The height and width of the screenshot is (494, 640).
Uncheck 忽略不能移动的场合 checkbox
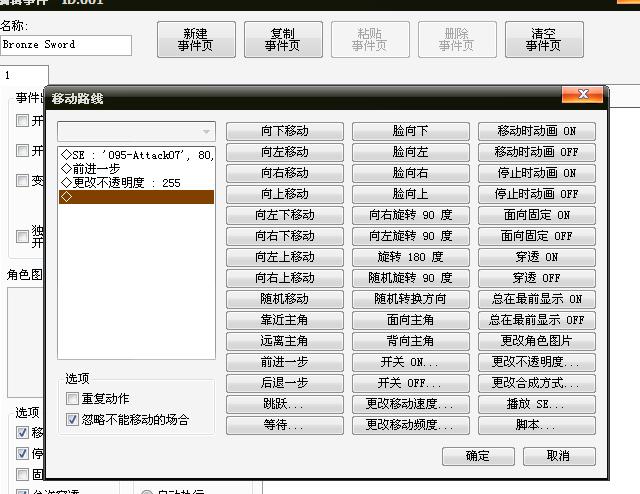[72, 419]
